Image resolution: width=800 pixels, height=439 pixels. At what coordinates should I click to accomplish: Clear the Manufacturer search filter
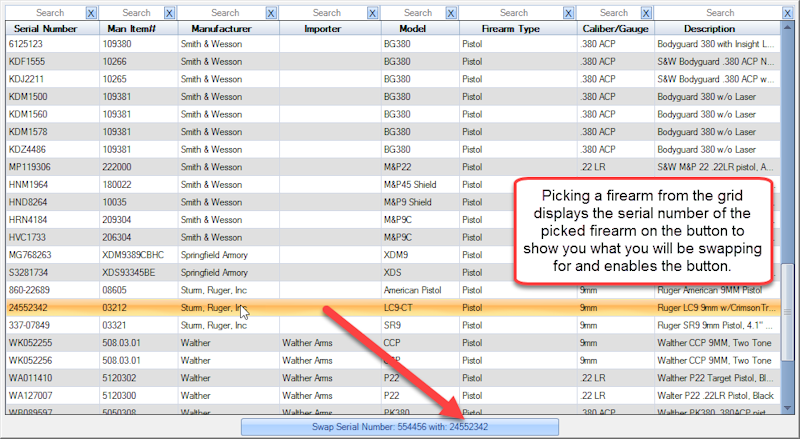click(271, 13)
